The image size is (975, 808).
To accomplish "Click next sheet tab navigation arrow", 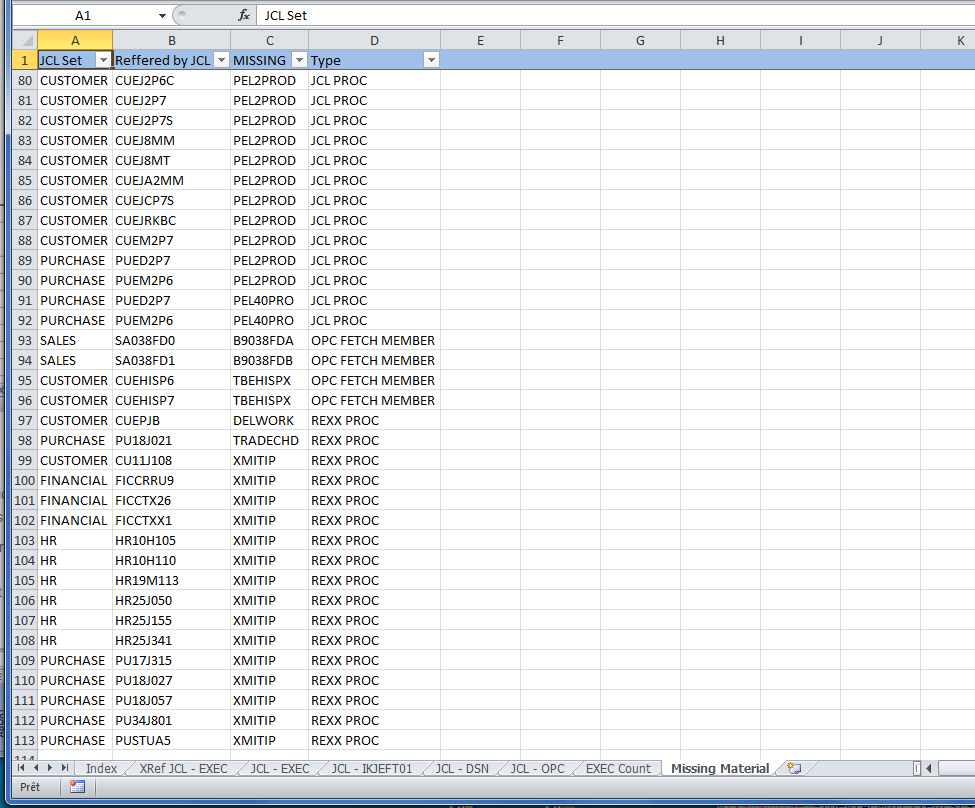I will [x=51, y=768].
